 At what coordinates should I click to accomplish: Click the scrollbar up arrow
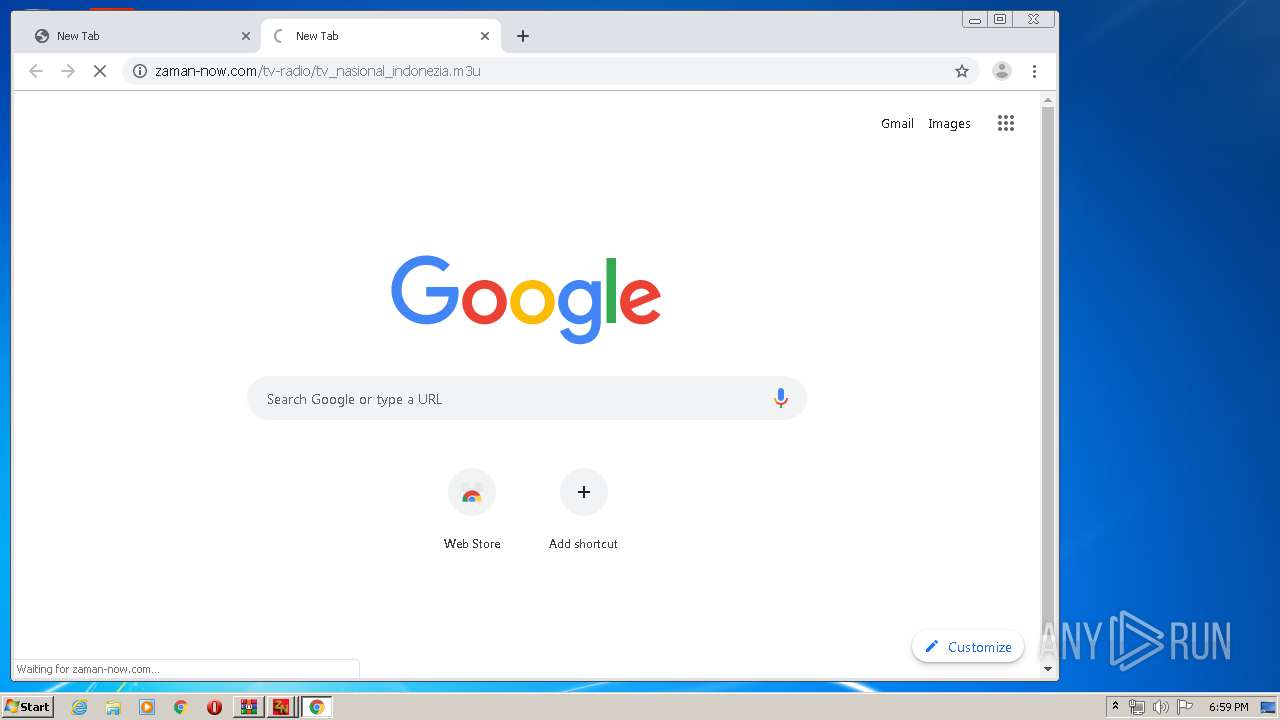[1048, 100]
